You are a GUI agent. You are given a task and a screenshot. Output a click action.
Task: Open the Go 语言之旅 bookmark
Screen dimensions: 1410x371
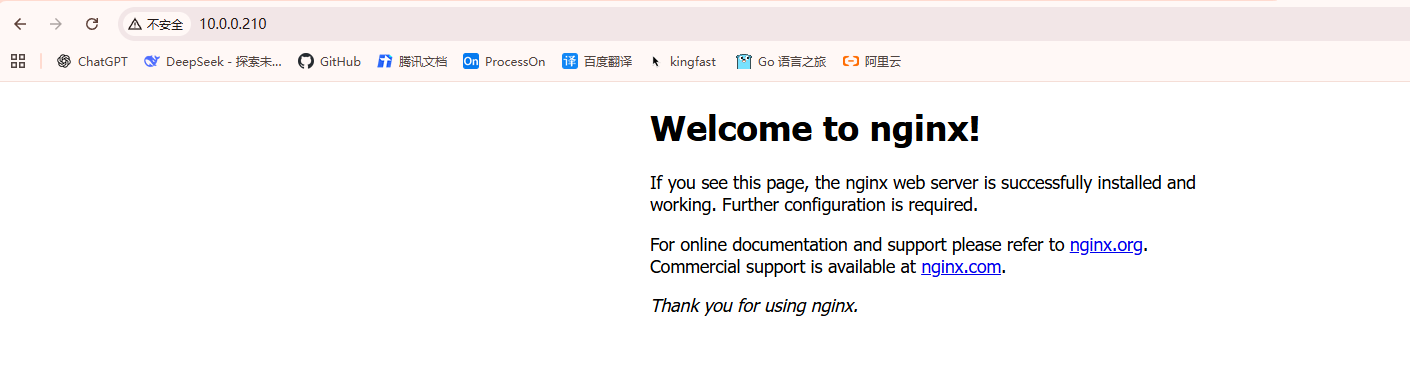click(781, 61)
